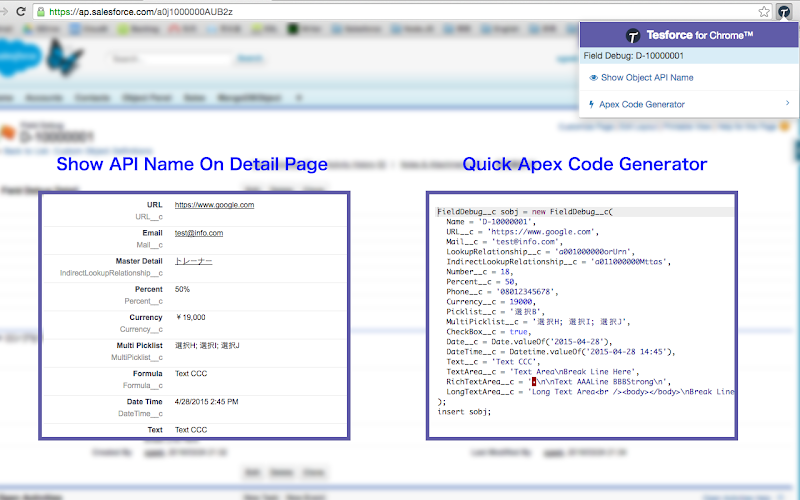Click the 4/28/2015 2:45 PM date time value

point(206,402)
